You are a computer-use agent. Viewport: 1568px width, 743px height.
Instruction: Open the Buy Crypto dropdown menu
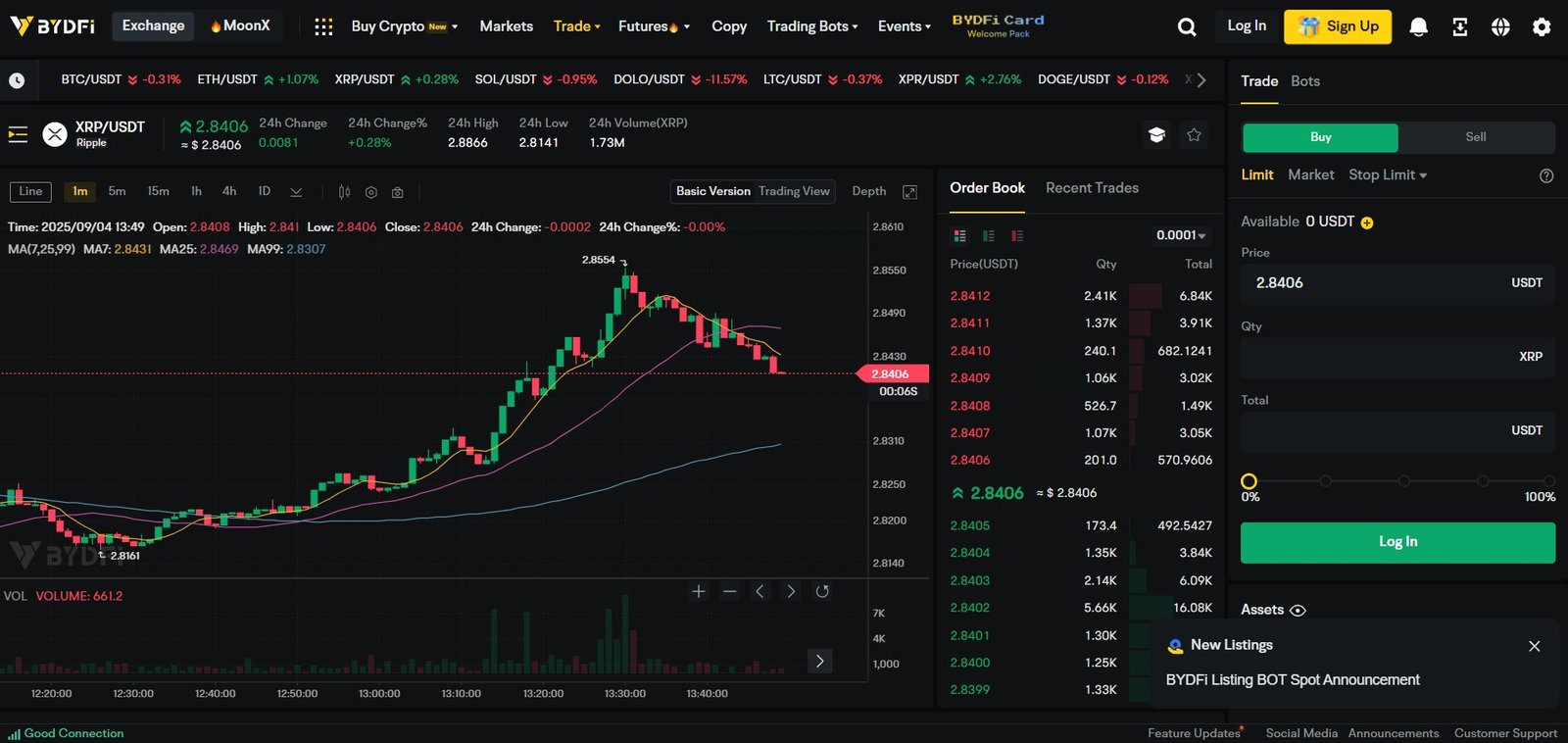click(404, 26)
